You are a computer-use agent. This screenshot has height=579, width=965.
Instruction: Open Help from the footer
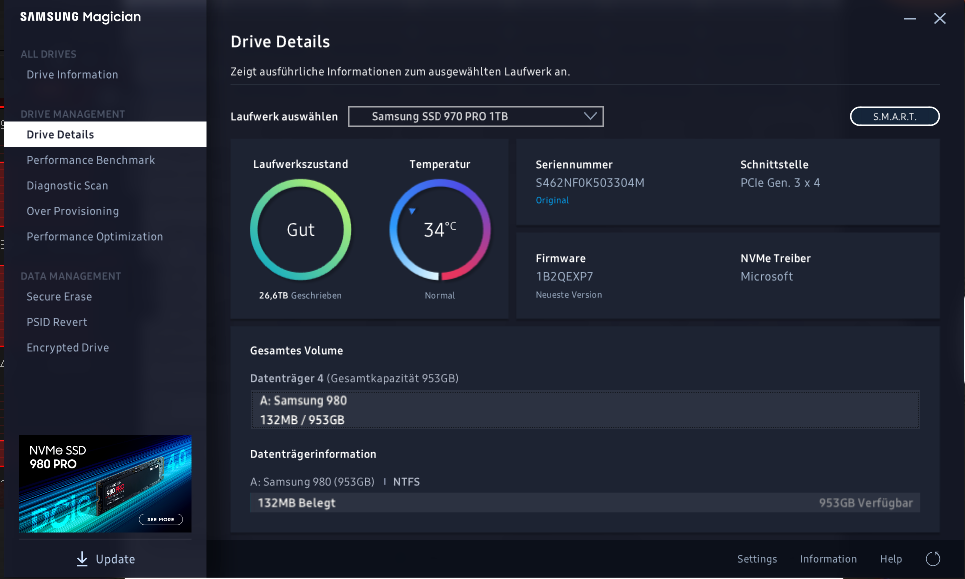click(891, 559)
